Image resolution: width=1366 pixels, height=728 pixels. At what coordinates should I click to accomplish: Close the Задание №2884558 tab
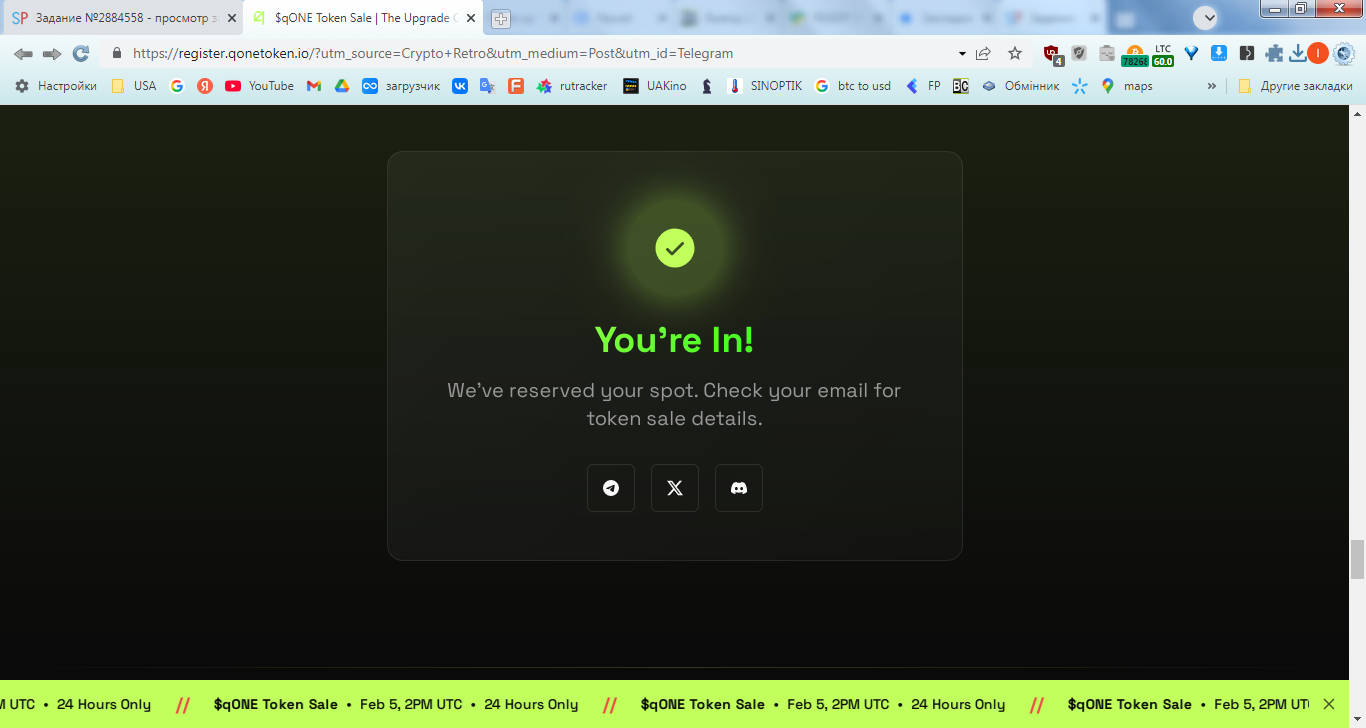point(232,18)
